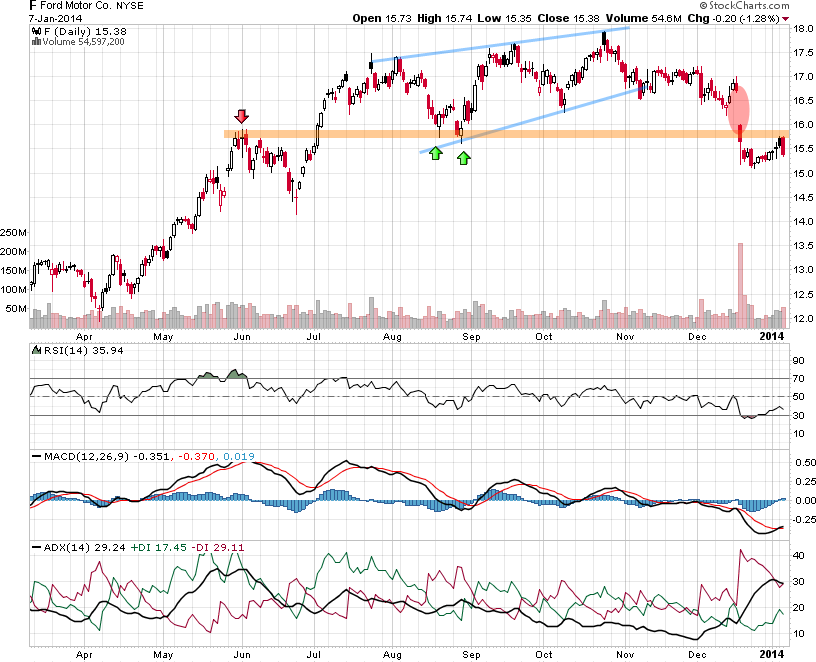Click the red ellipse highlighting December drop

click(x=738, y=109)
